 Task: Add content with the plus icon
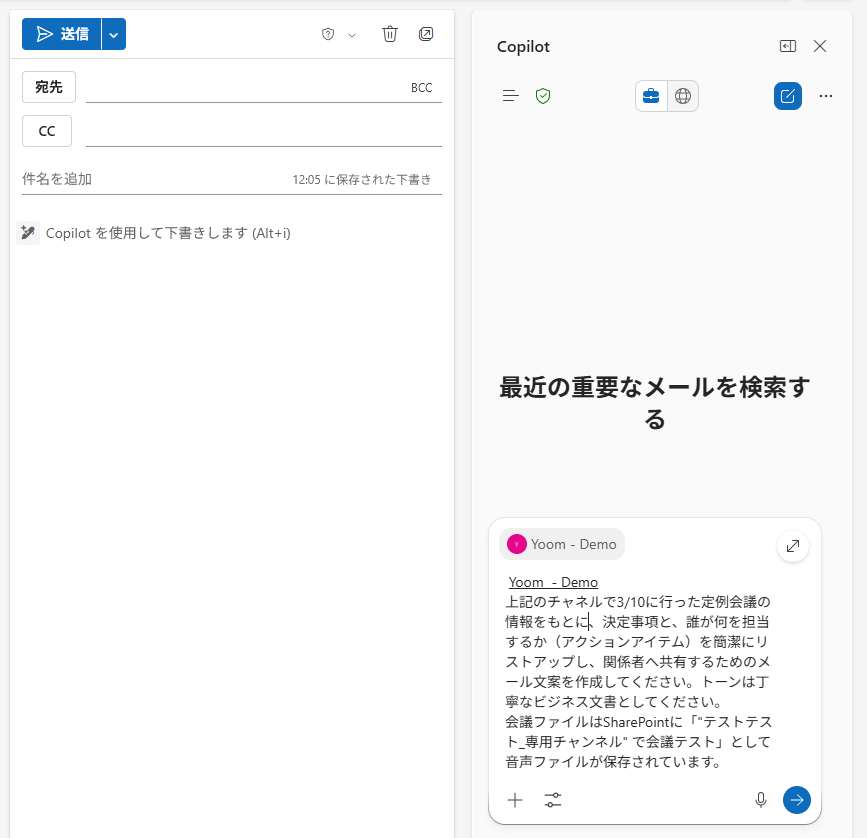515,800
